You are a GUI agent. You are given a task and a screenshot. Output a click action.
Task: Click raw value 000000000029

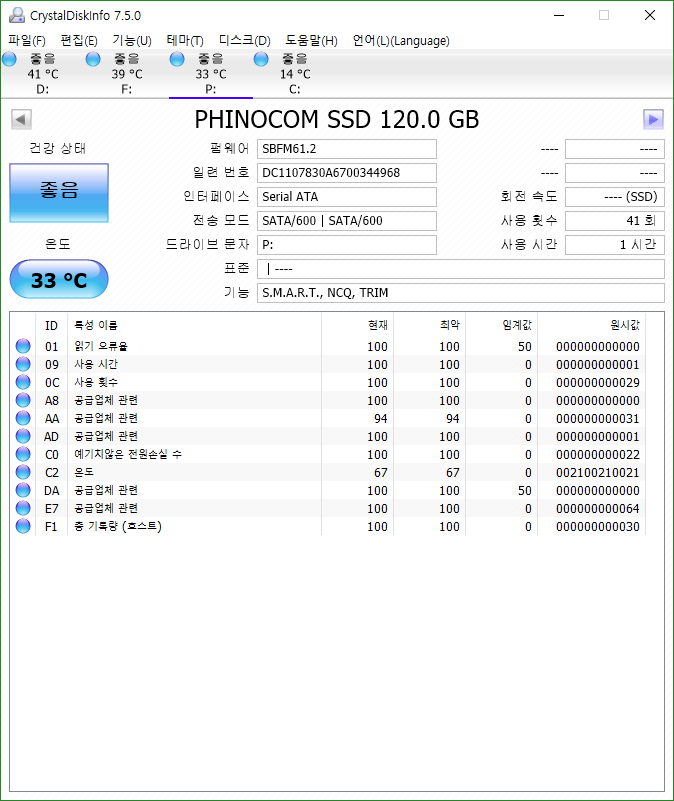[x=597, y=383]
